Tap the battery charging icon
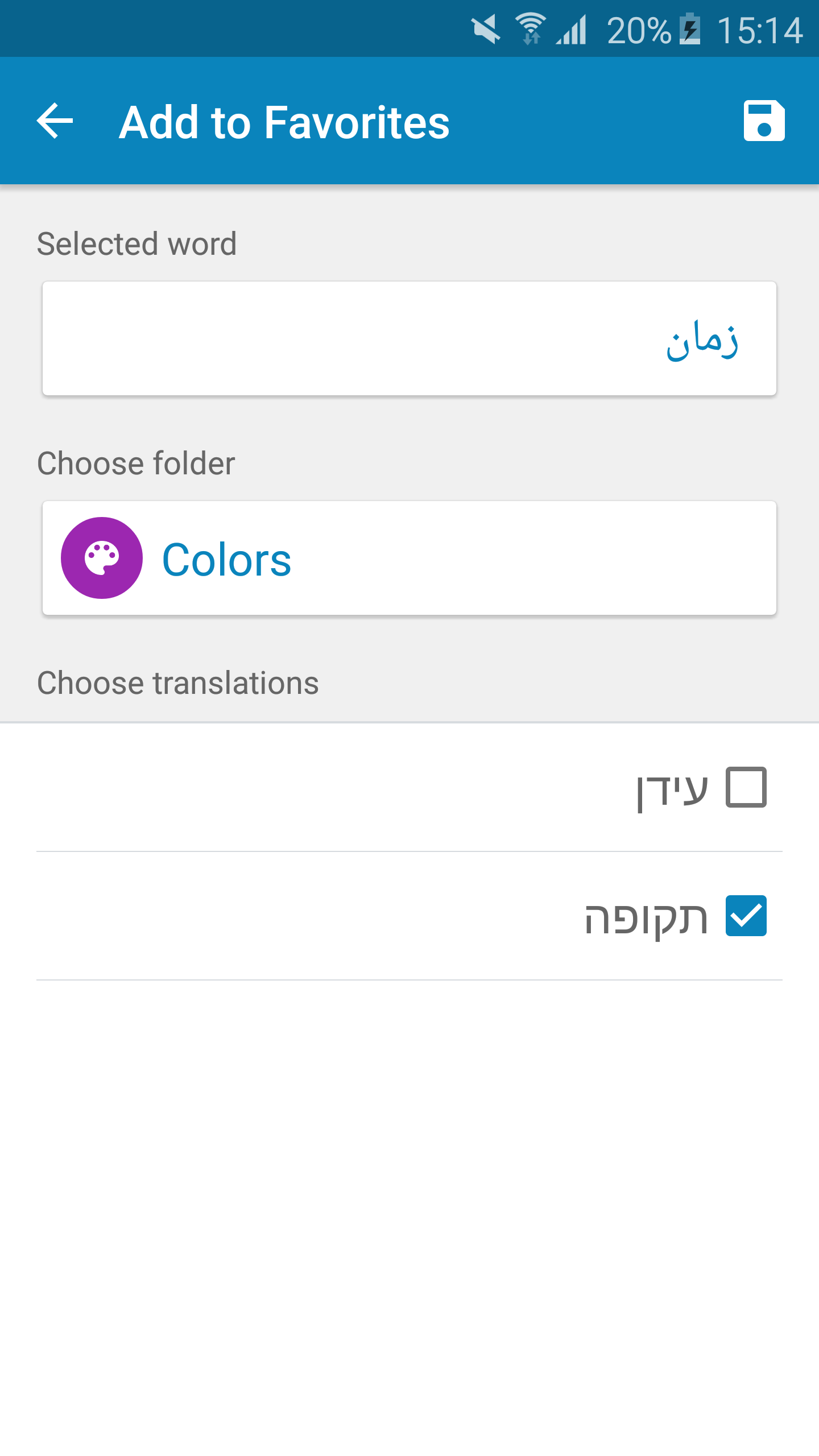Screen dimensions: 819x1456 (x=690, y=30)
